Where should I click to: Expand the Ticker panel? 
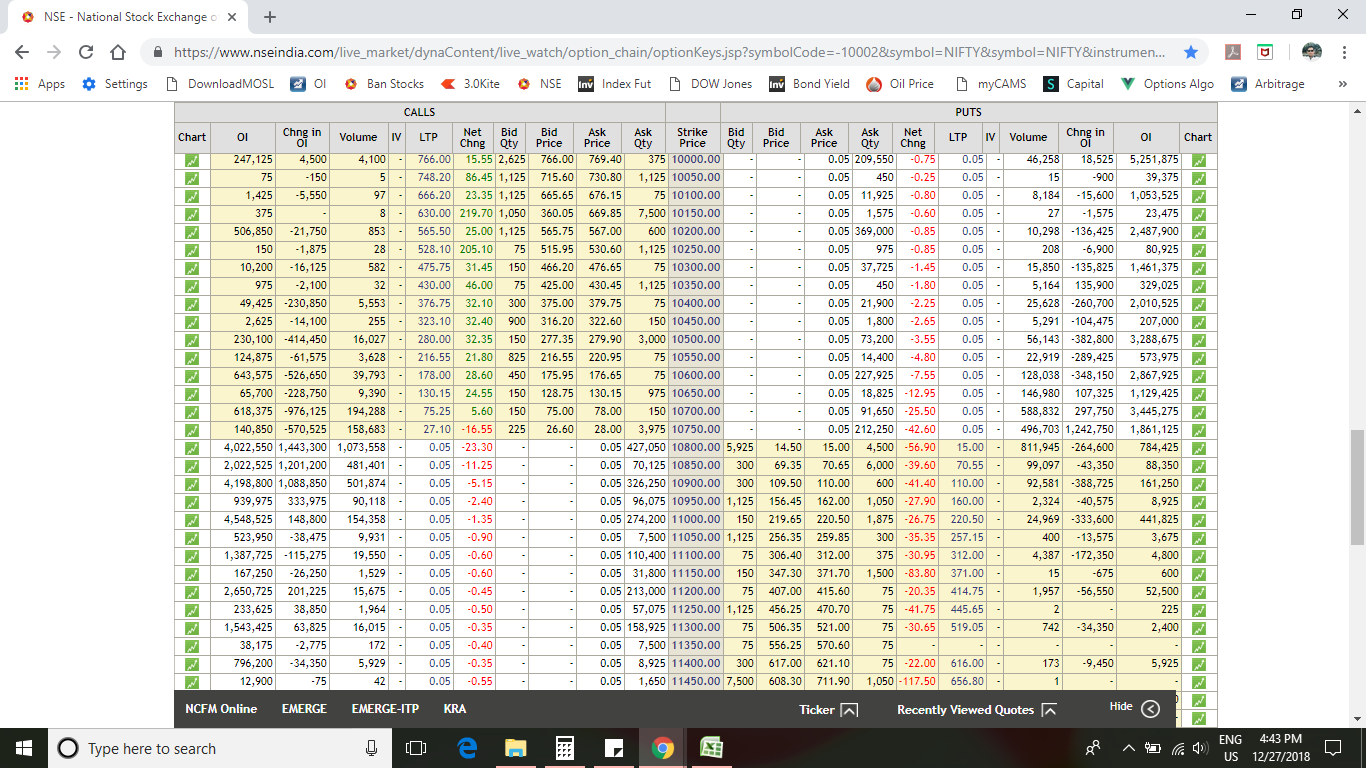(829, 710)
